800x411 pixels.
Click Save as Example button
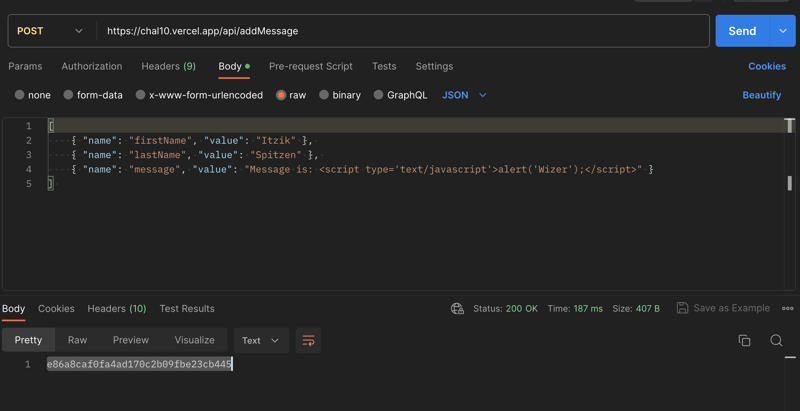pyautogui.click(x=723, y=308)
